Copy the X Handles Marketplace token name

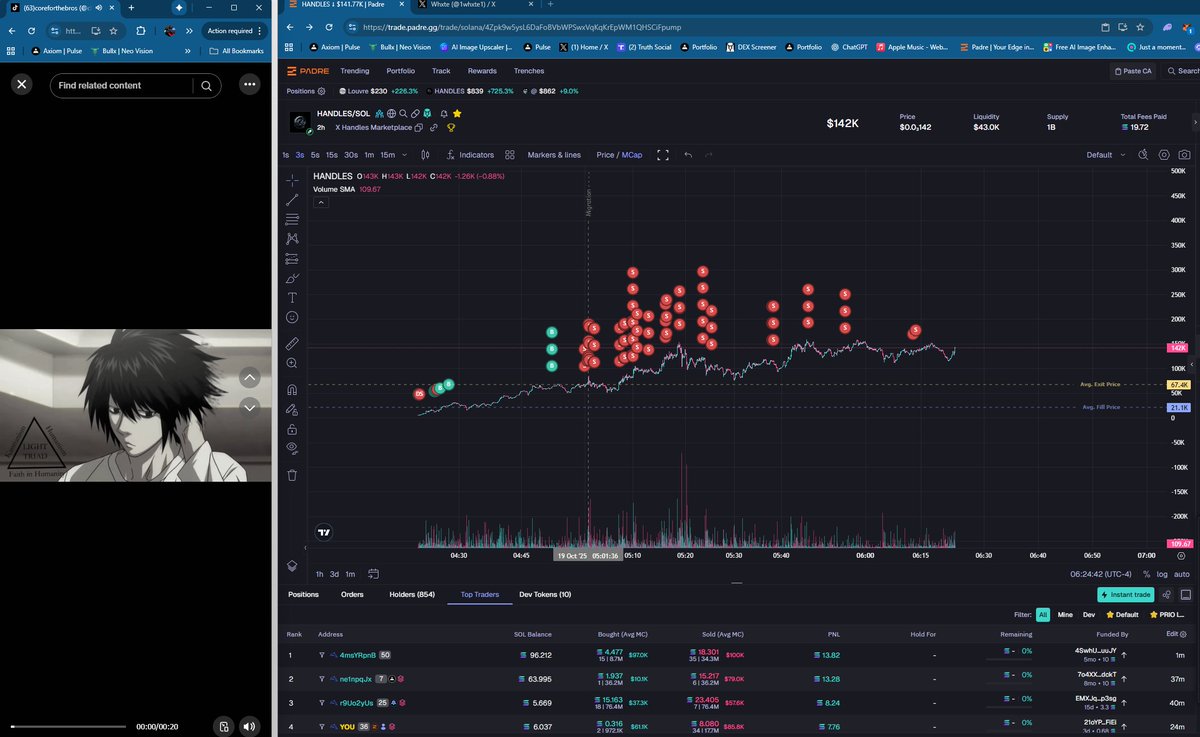[x=420, y=128]
